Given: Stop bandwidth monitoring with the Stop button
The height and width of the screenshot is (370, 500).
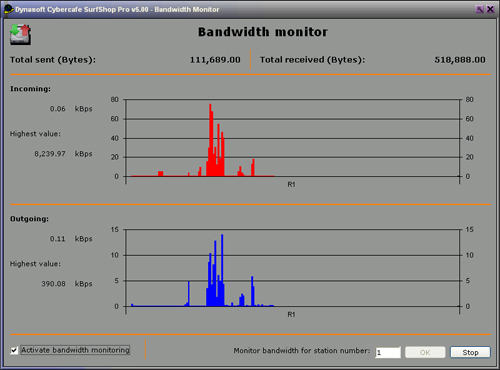Looking at the screenshot, I should 470,352.
